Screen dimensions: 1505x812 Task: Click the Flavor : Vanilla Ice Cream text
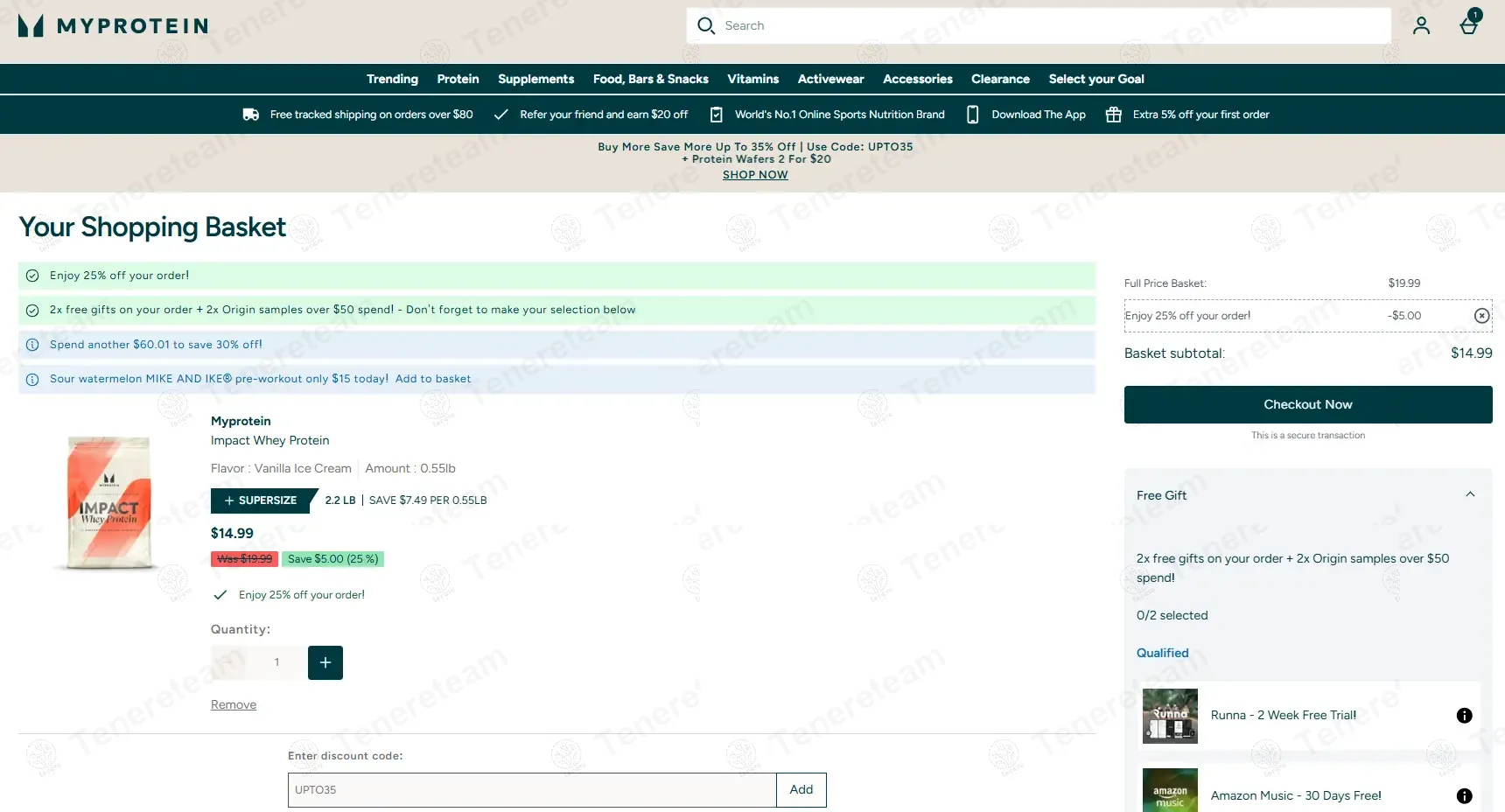click(281, 469)
